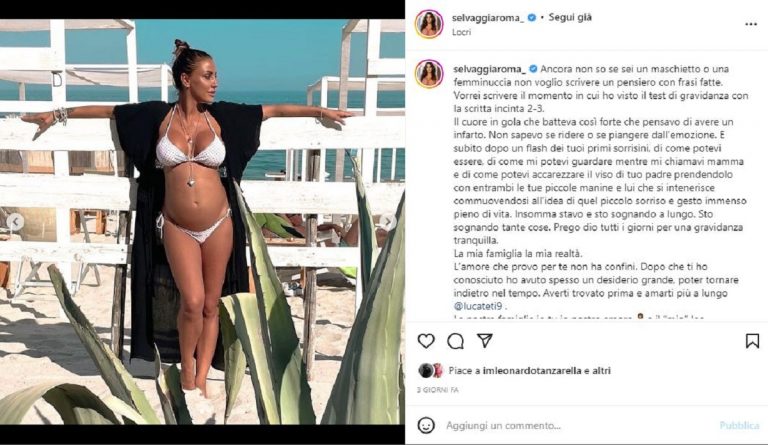Open the Locri location link
The height and width of the screenshot is (445, 768).
point(461,32)
